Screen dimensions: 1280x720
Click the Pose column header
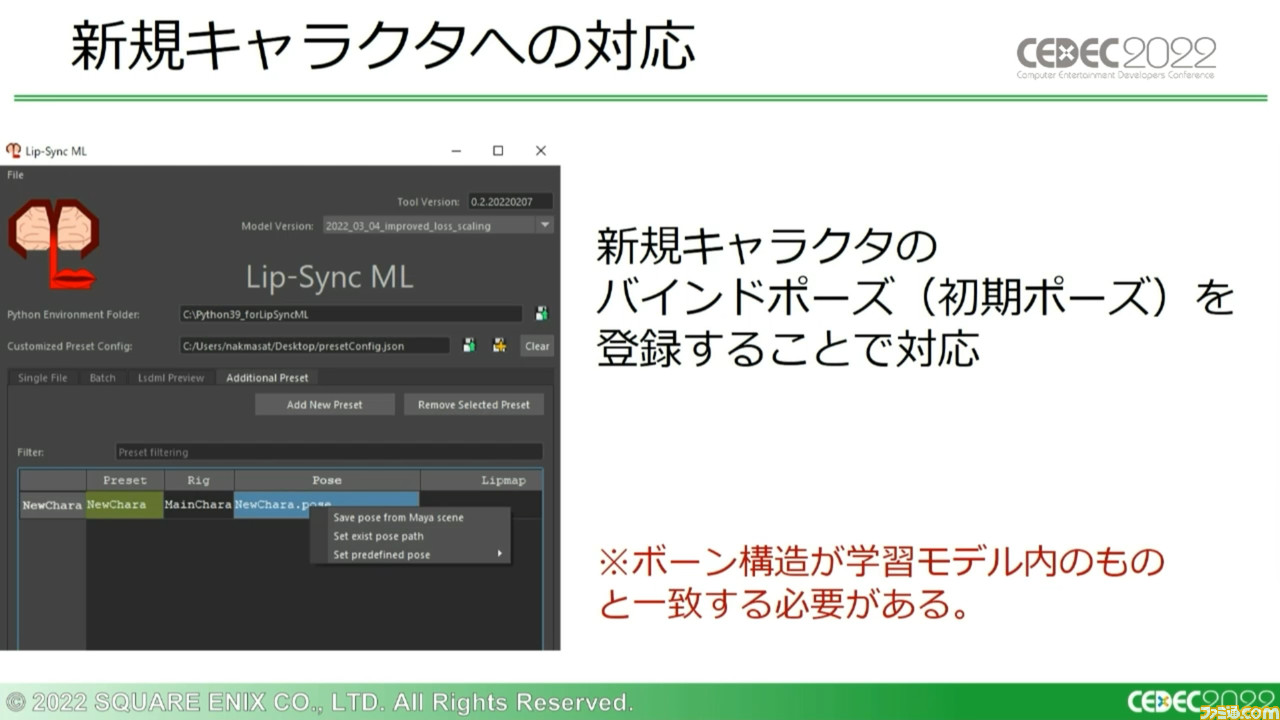click(327, 481)
